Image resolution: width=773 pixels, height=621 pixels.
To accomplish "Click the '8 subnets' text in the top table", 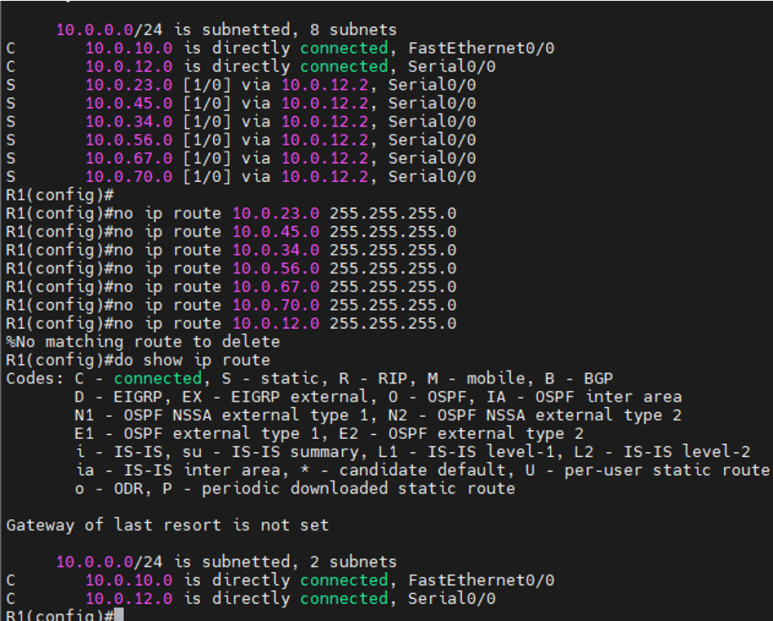I will (355, 30).
